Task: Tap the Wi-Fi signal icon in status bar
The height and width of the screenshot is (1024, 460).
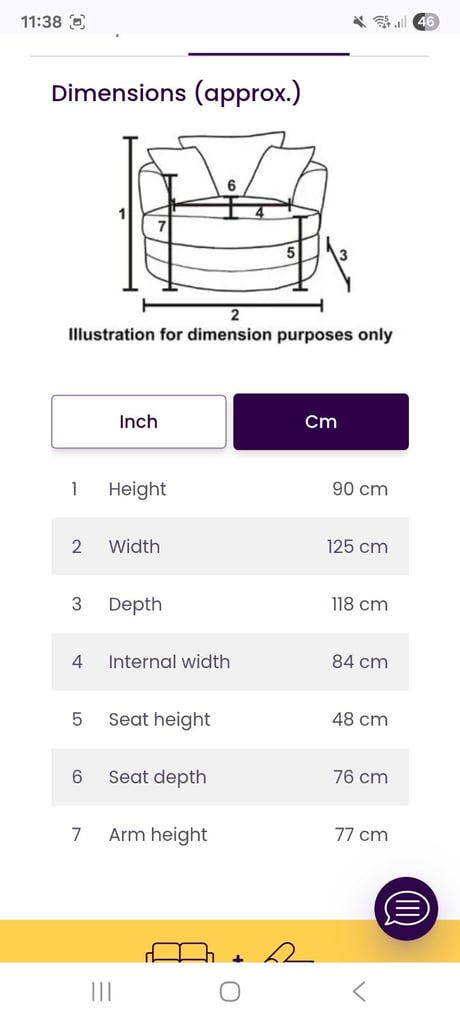Action: [x=381, y=22]
